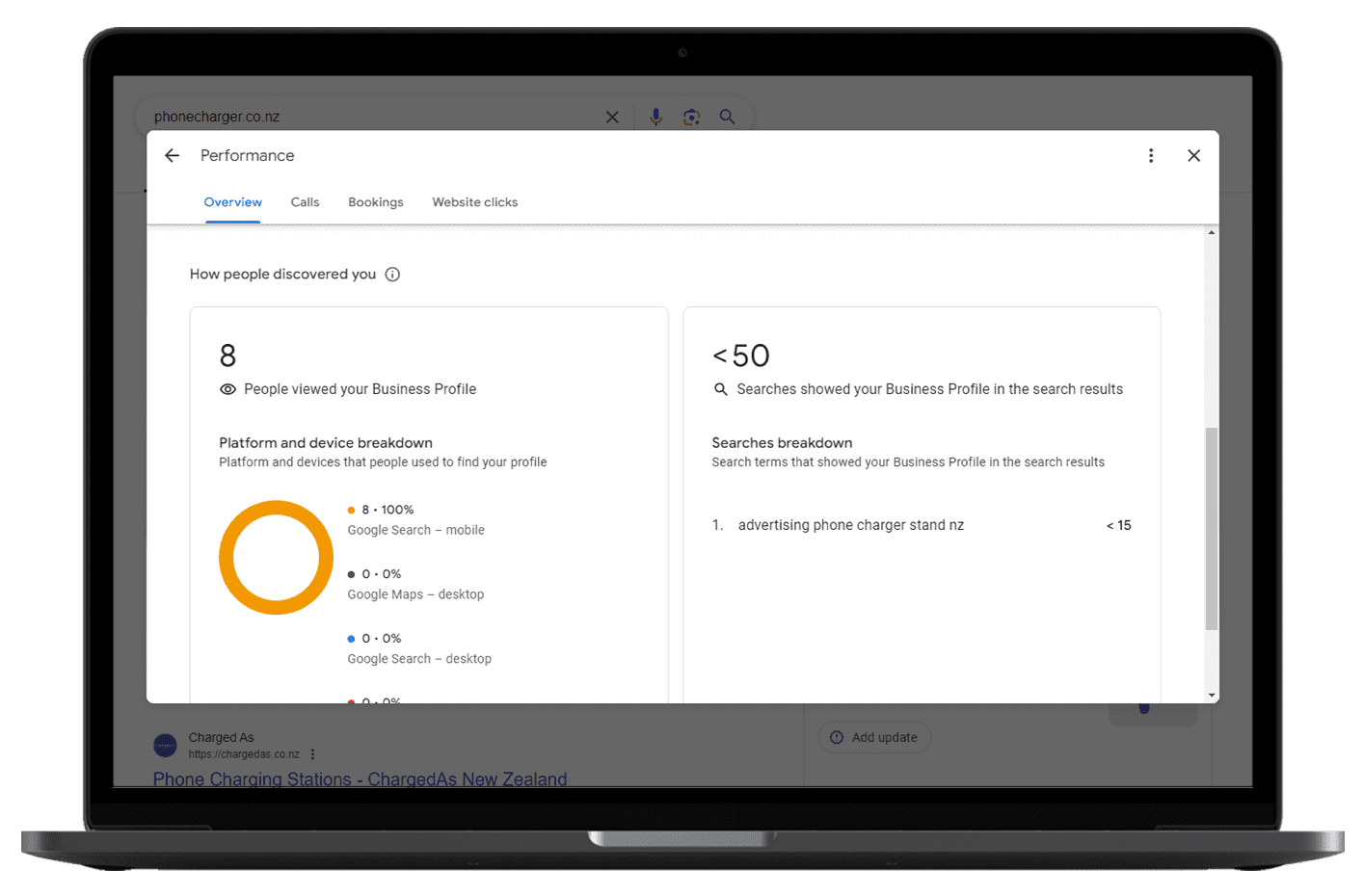
Task: Clear the search box with X icon
Action: pyautogui.click(x=612, y=117)
